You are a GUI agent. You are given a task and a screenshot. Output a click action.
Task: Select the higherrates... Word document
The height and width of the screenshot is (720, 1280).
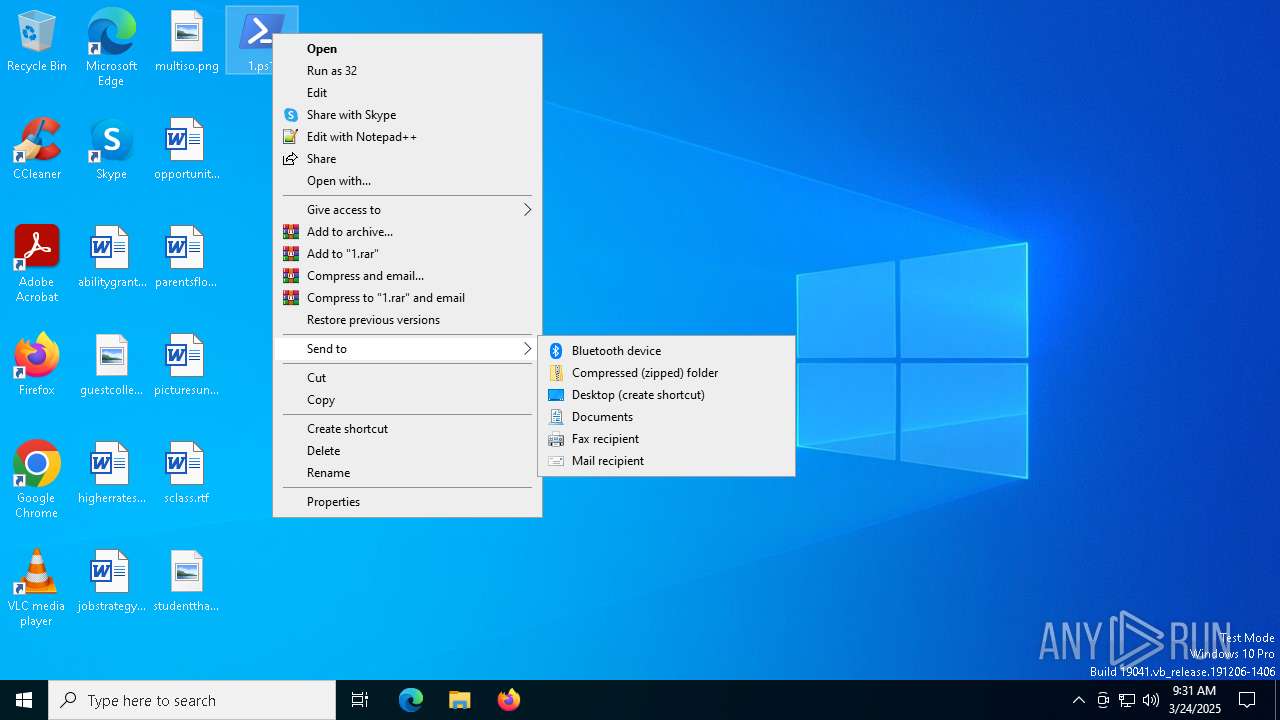pyautogui.click(x=111, y=474)
